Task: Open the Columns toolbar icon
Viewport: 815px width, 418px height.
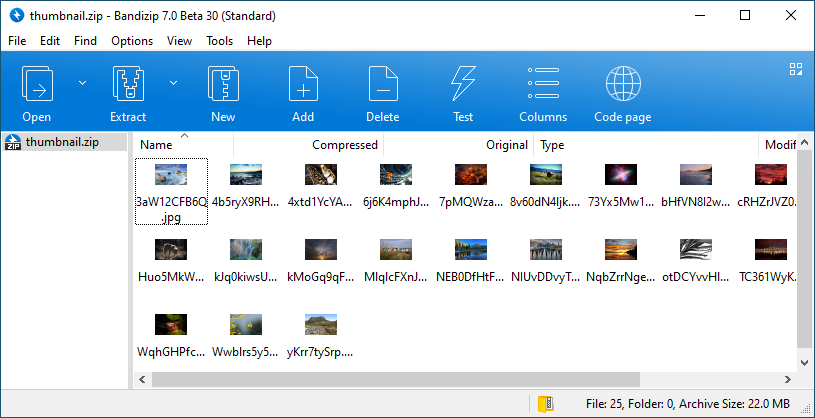Action: pyautogui.click(x=543, y=84)
